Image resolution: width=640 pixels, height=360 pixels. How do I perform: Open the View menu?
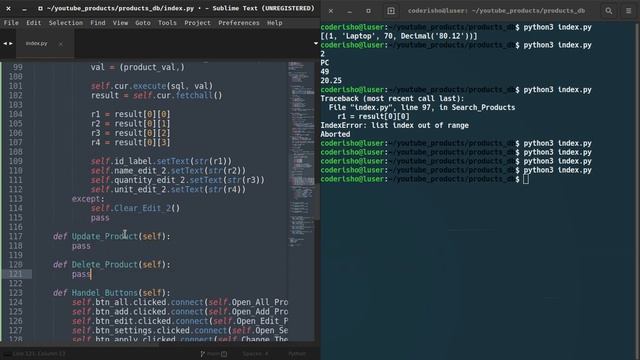pos(120,23)
